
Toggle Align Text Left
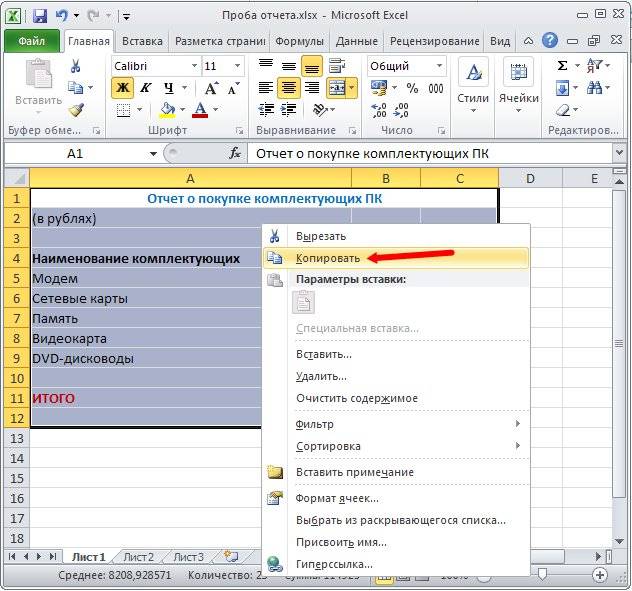point(266,87)
